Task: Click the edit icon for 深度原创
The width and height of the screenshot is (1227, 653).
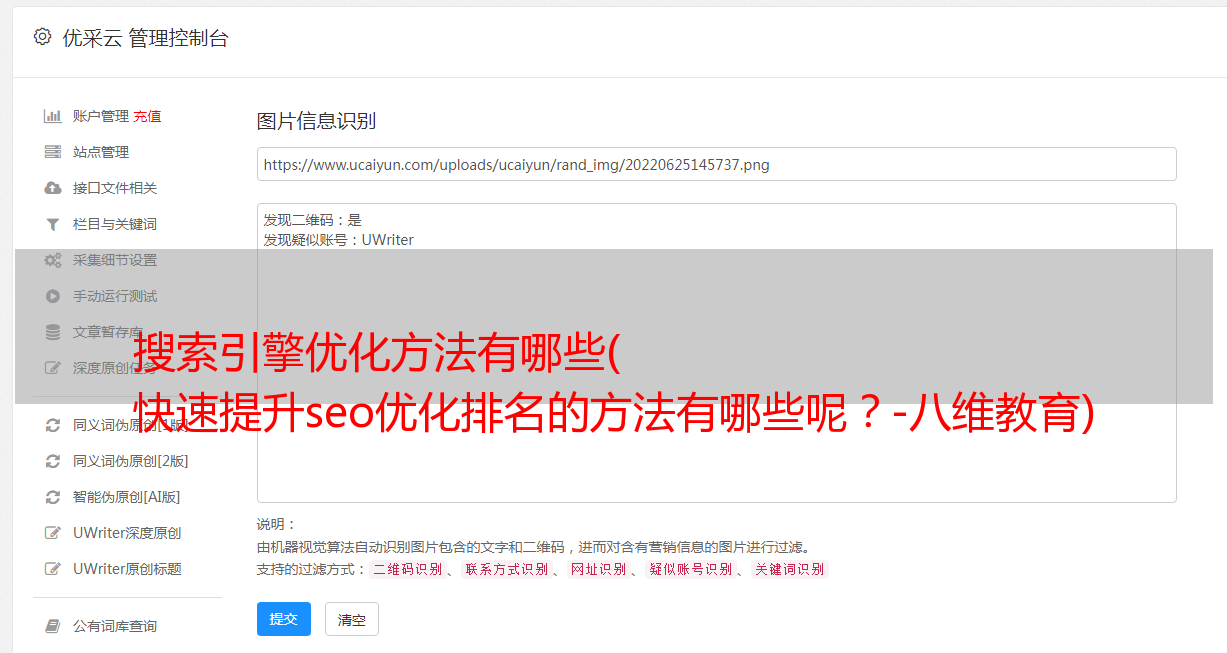Action: pos(53,368)
